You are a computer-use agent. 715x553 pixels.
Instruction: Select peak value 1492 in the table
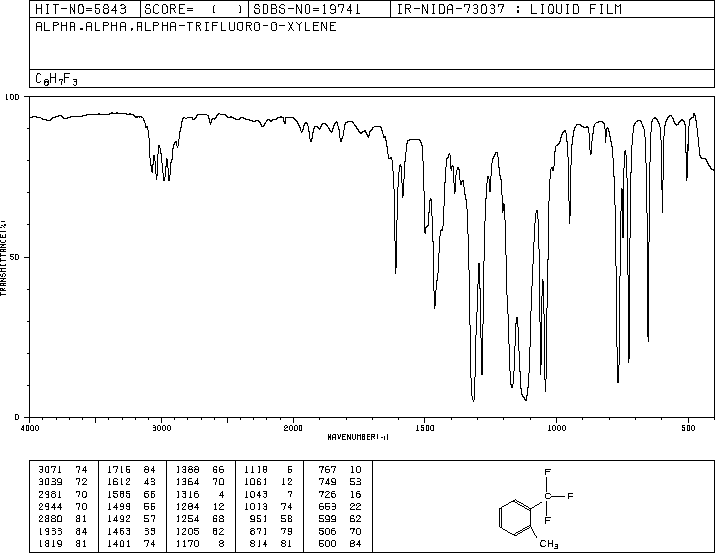point(119,519)
